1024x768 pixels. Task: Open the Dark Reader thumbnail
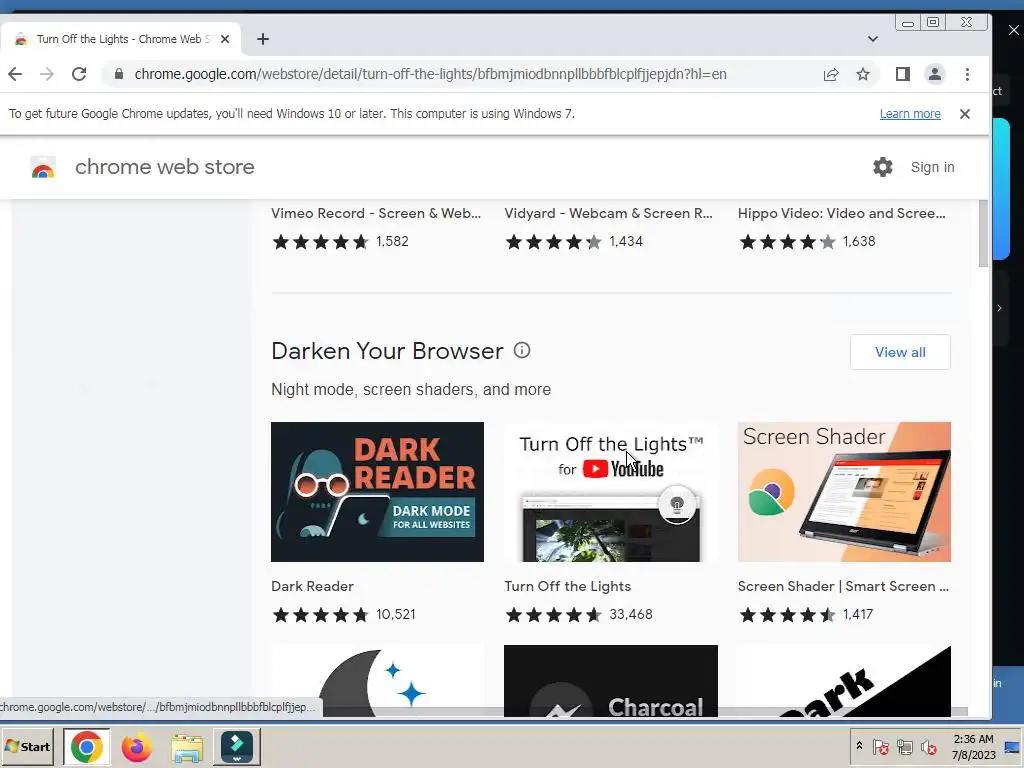click(377, 492)
